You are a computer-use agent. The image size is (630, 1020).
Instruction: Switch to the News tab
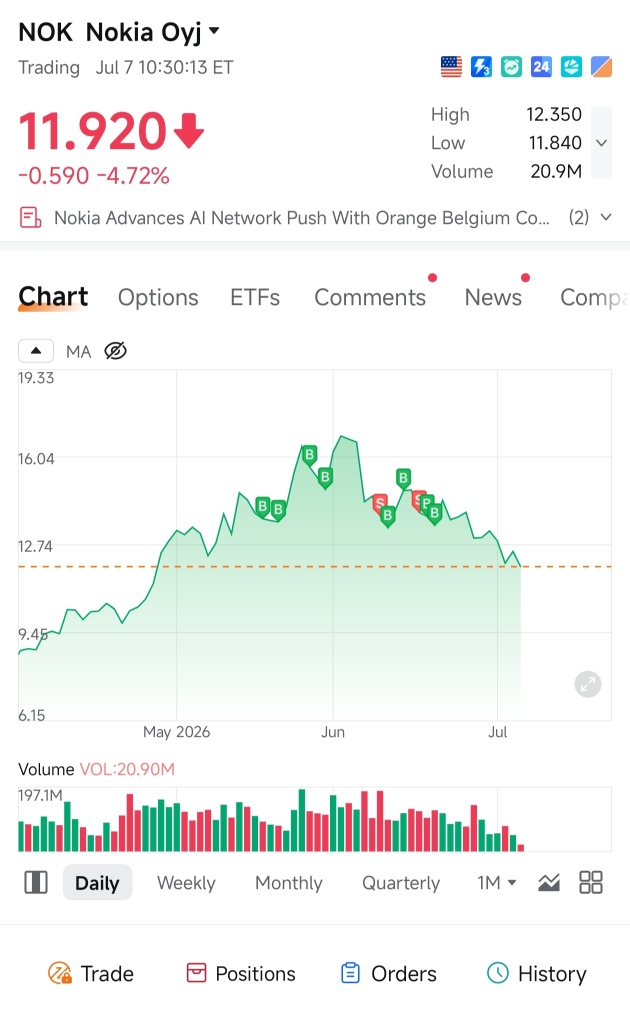(x=493, y=297)
